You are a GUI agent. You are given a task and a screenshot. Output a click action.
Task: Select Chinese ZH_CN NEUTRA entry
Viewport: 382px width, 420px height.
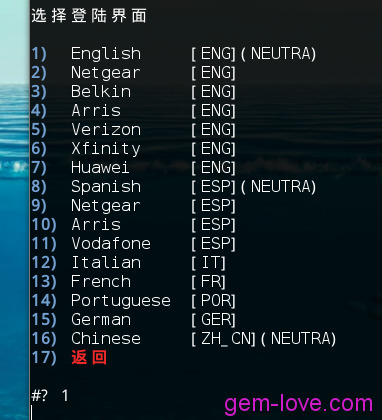point(183,338)
